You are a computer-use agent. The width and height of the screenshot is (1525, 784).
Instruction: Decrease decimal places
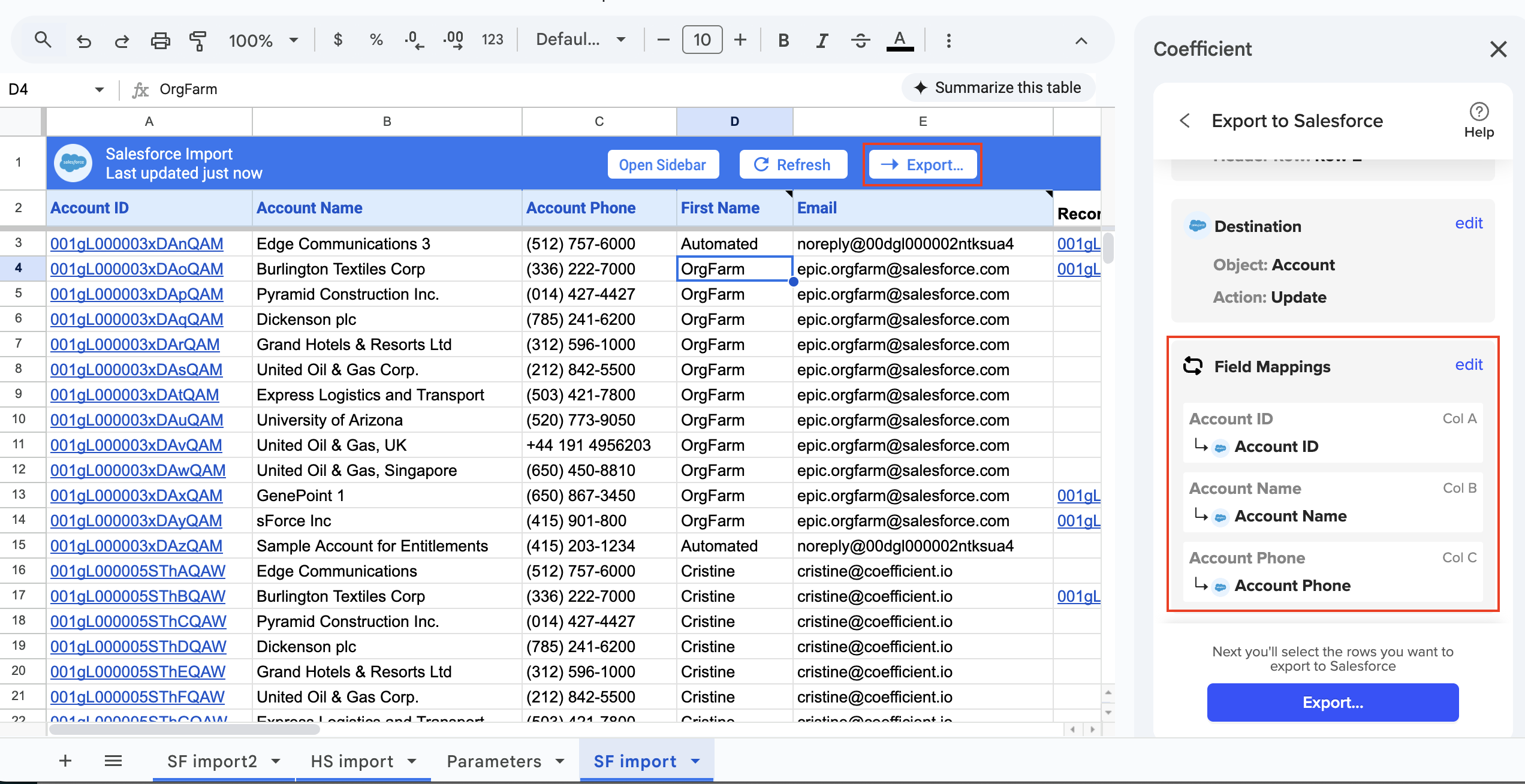(414, 40)
